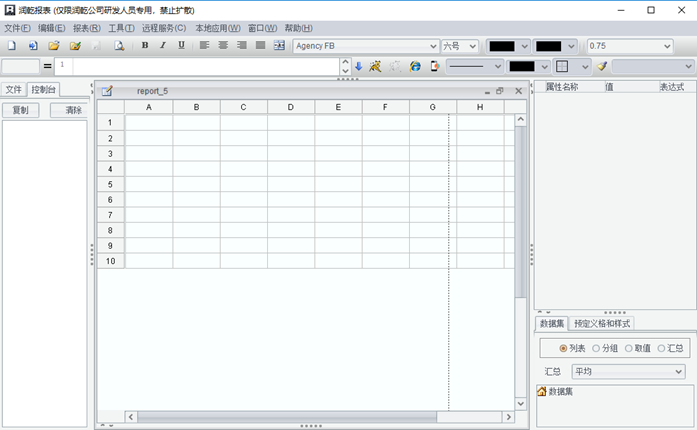Click the 清除 button
This screenshot has height=430, width=697.
69,110
